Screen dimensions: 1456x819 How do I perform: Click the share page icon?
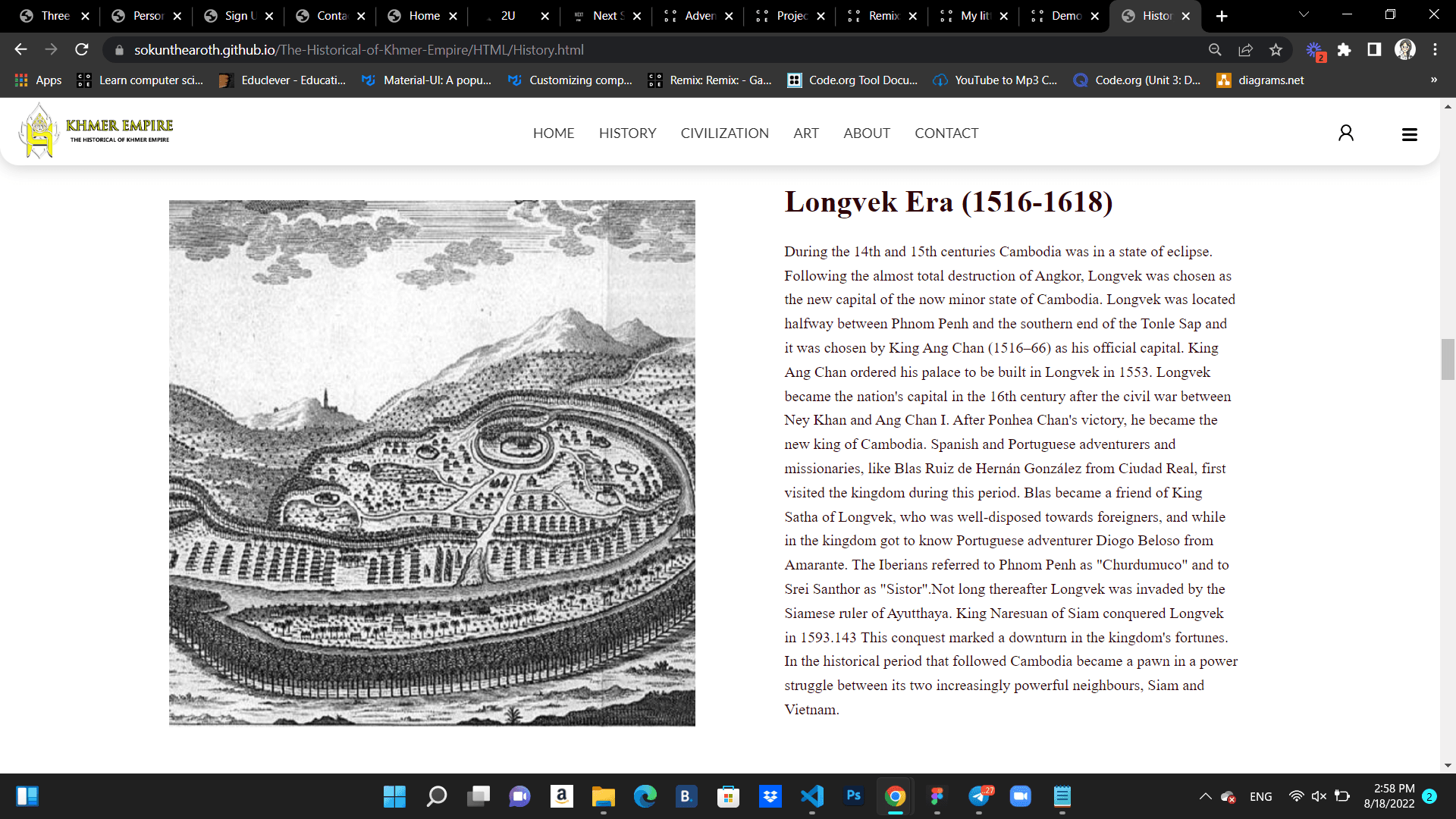tap(1245, 49)
